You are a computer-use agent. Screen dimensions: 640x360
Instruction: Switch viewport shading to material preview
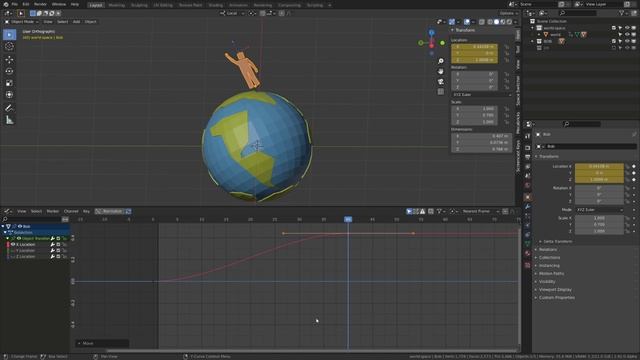(x=503, y=22)
